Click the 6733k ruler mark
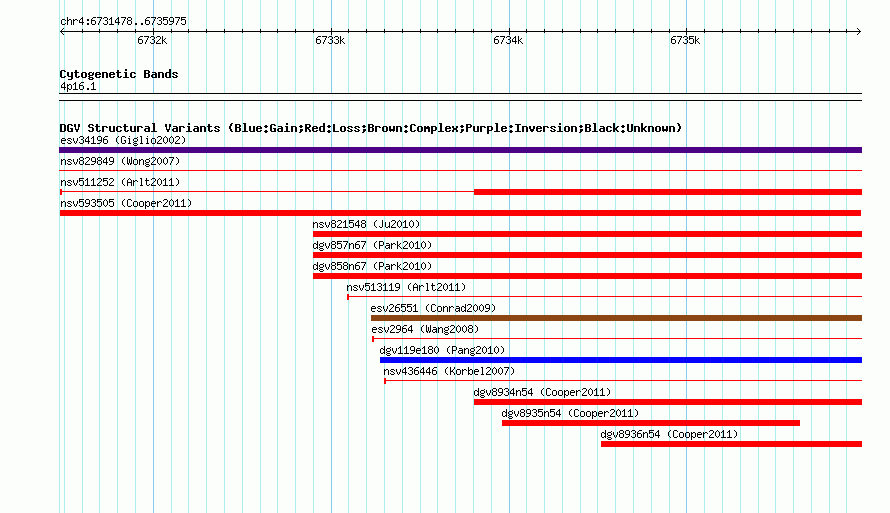 coord(330,40)
